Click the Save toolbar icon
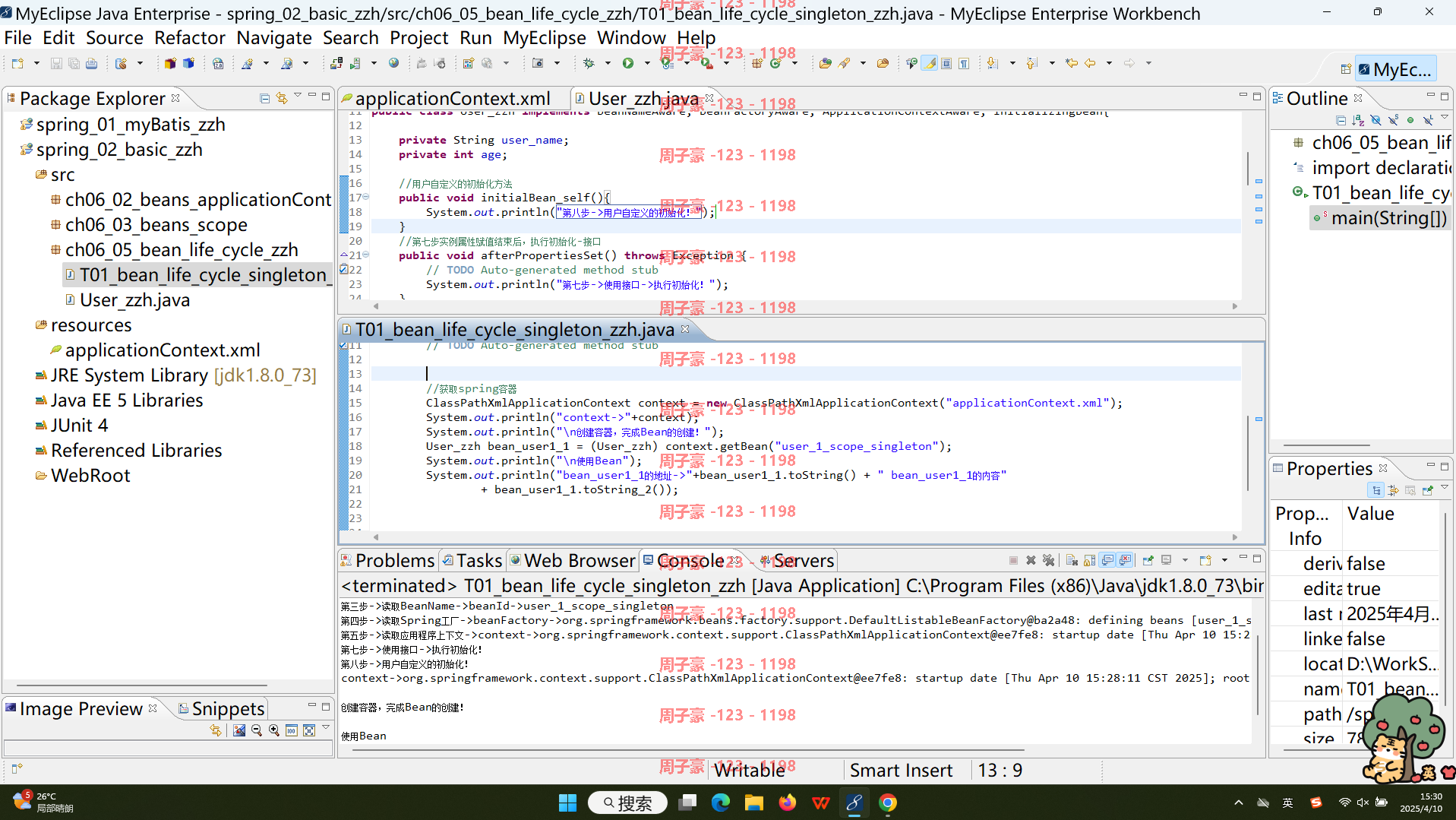The height and width of the screenshot is (820, 1456). coord(56,64)
